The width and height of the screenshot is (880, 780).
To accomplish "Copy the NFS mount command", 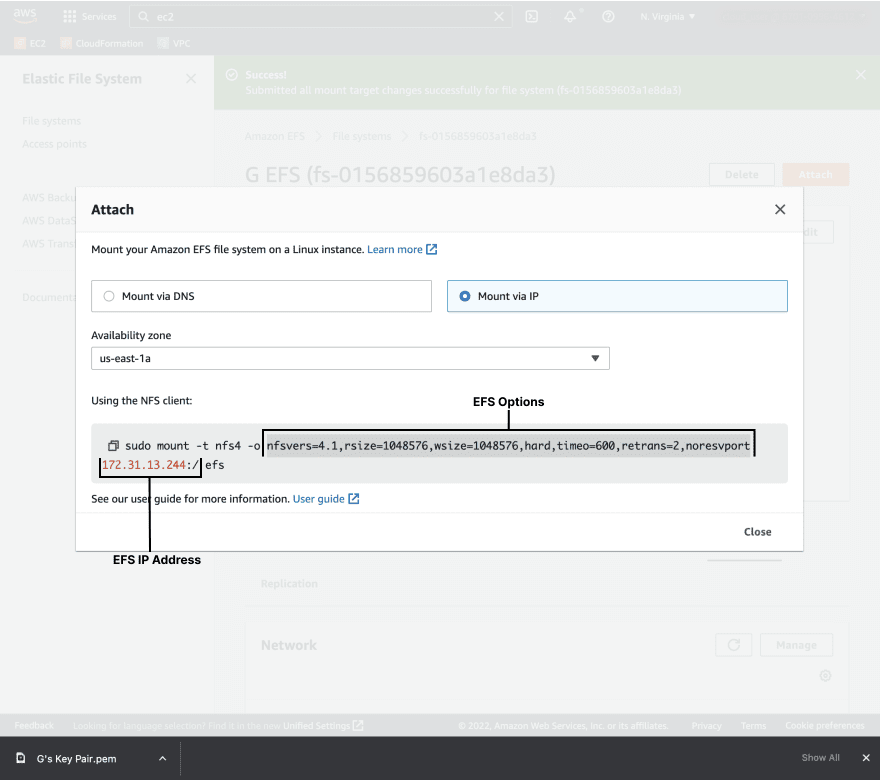I will pyautogui.click(x=113, y=446).
